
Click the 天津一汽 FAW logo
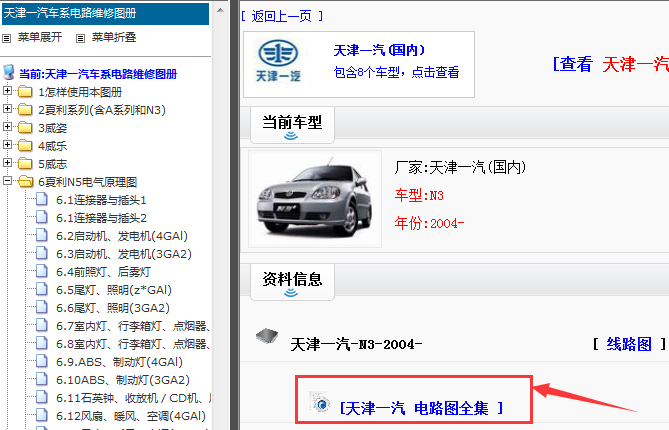(278, 61)
